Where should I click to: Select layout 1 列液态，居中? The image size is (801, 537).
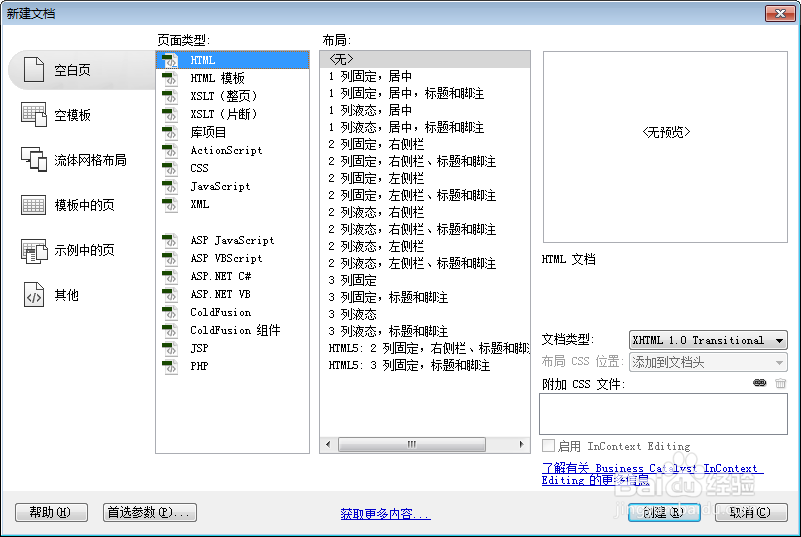click(x=425, y=110)
